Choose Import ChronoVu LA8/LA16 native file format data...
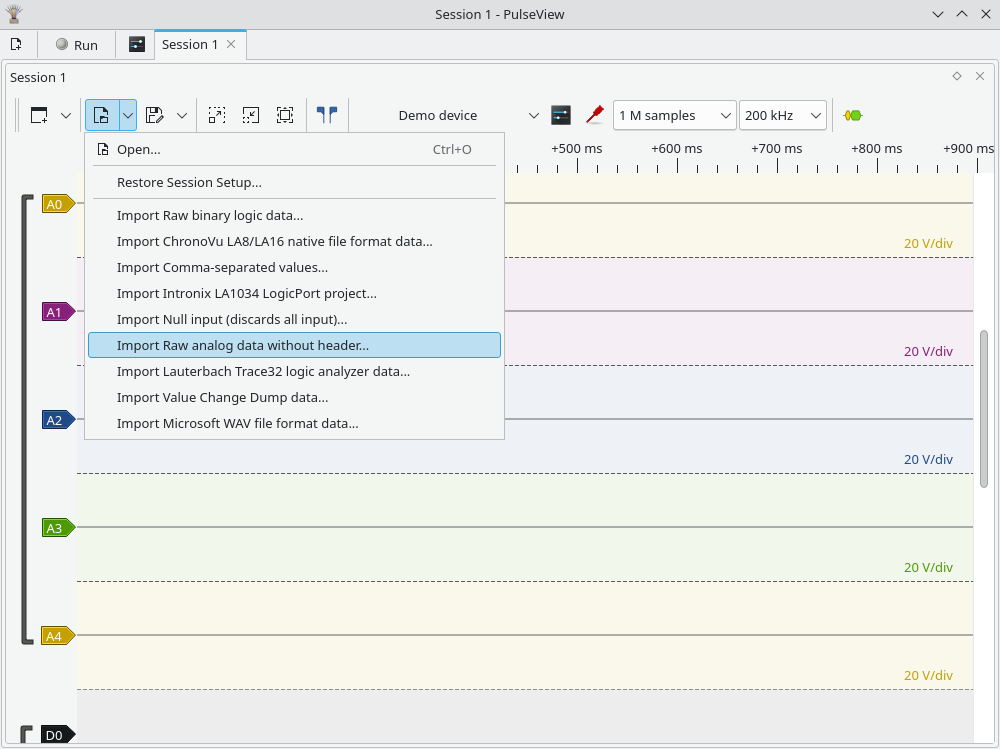 click(x=294, y=242)
